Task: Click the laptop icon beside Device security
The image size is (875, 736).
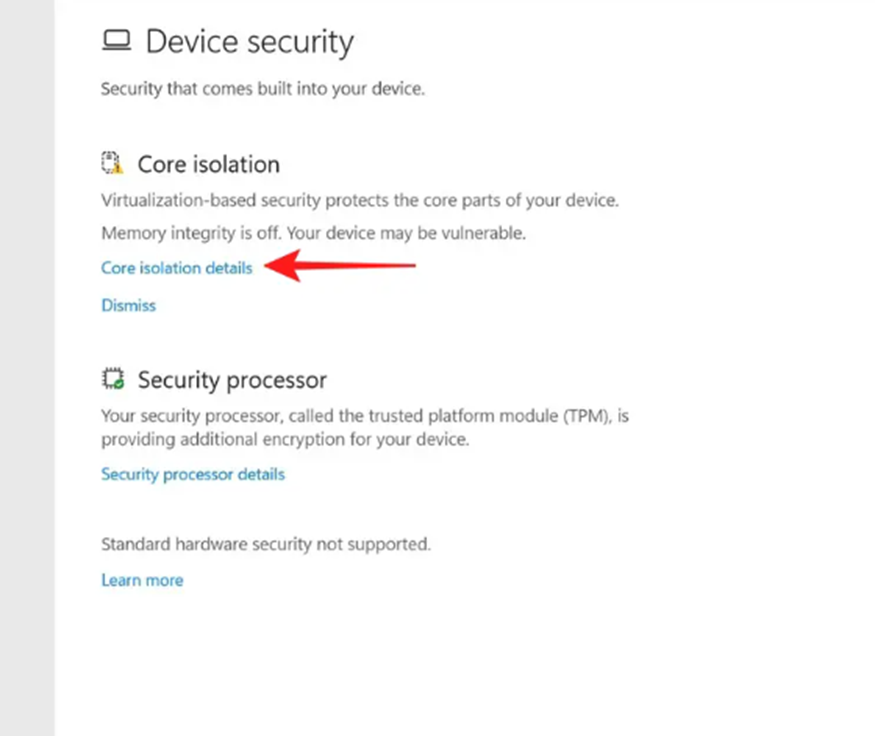Action: coord(117,41)
